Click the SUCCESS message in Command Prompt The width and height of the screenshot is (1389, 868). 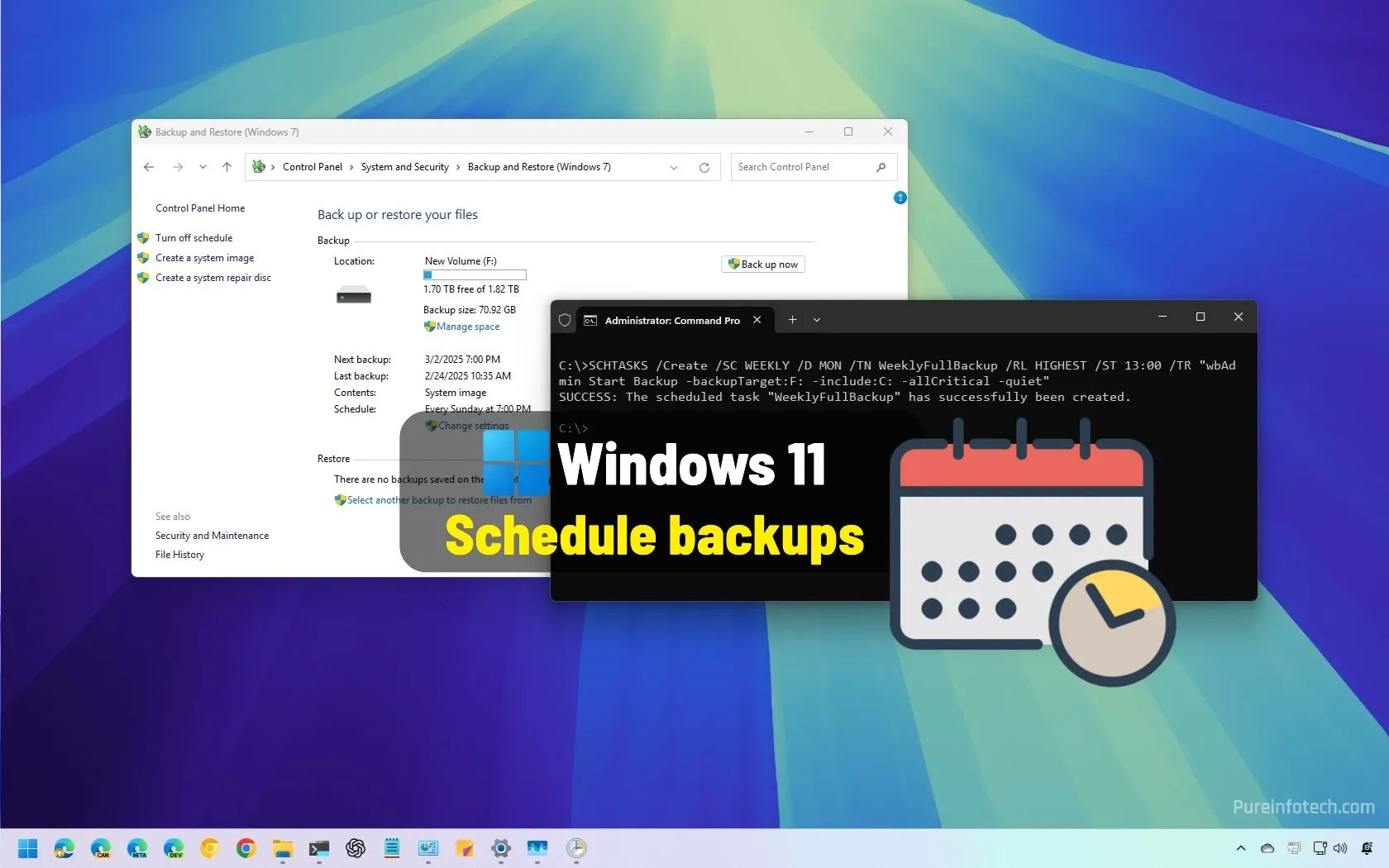pyautogui.click(x=844, y=398)
